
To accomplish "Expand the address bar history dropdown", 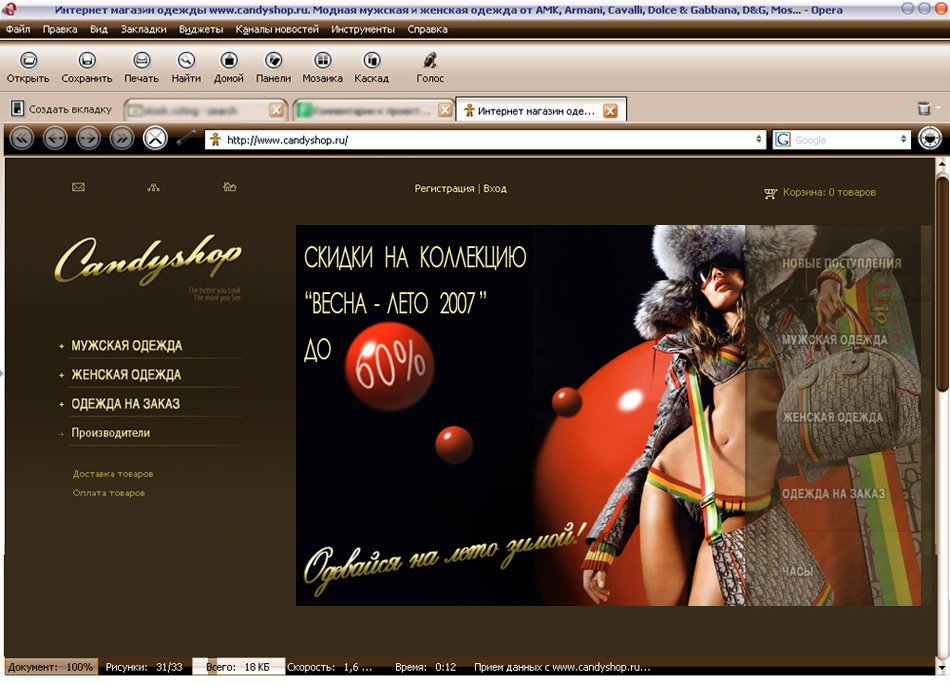I will [758, 140].
